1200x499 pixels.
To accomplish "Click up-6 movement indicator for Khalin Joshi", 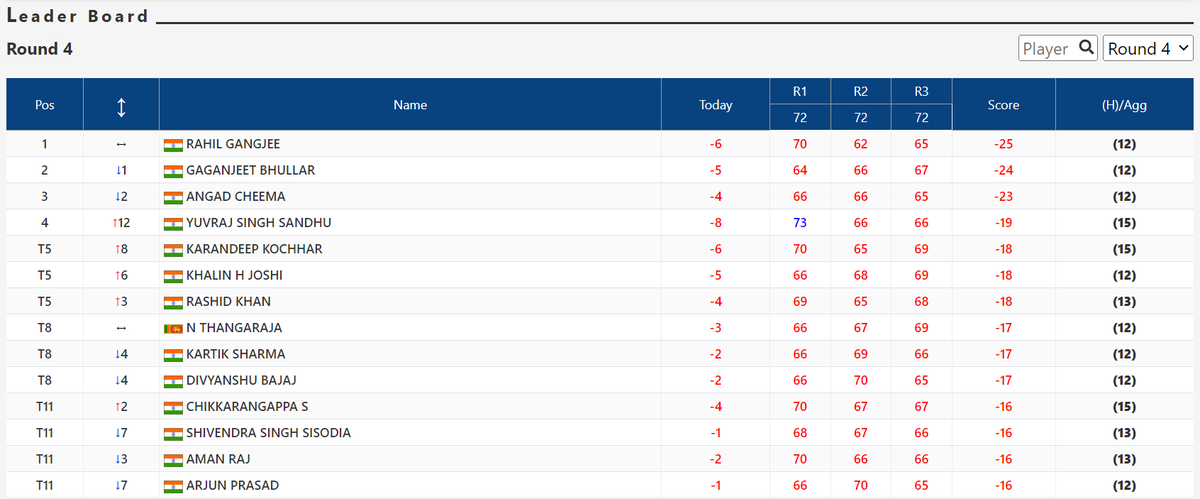I will pyautogui.click(x=121, y=275).
